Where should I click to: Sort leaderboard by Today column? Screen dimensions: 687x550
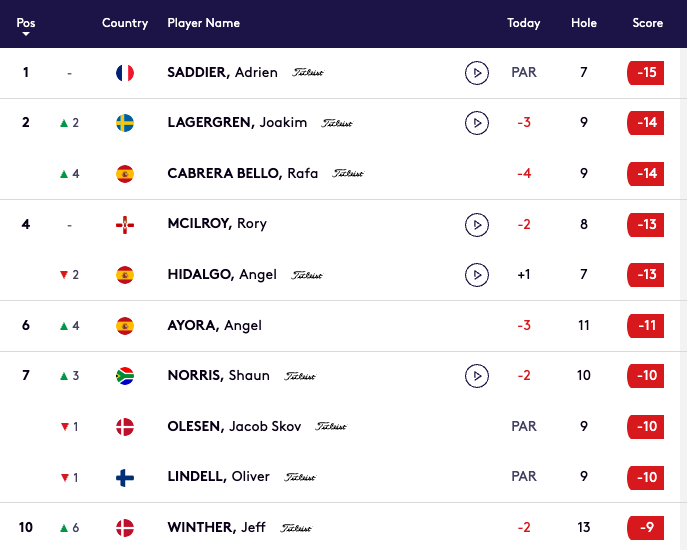523,23
